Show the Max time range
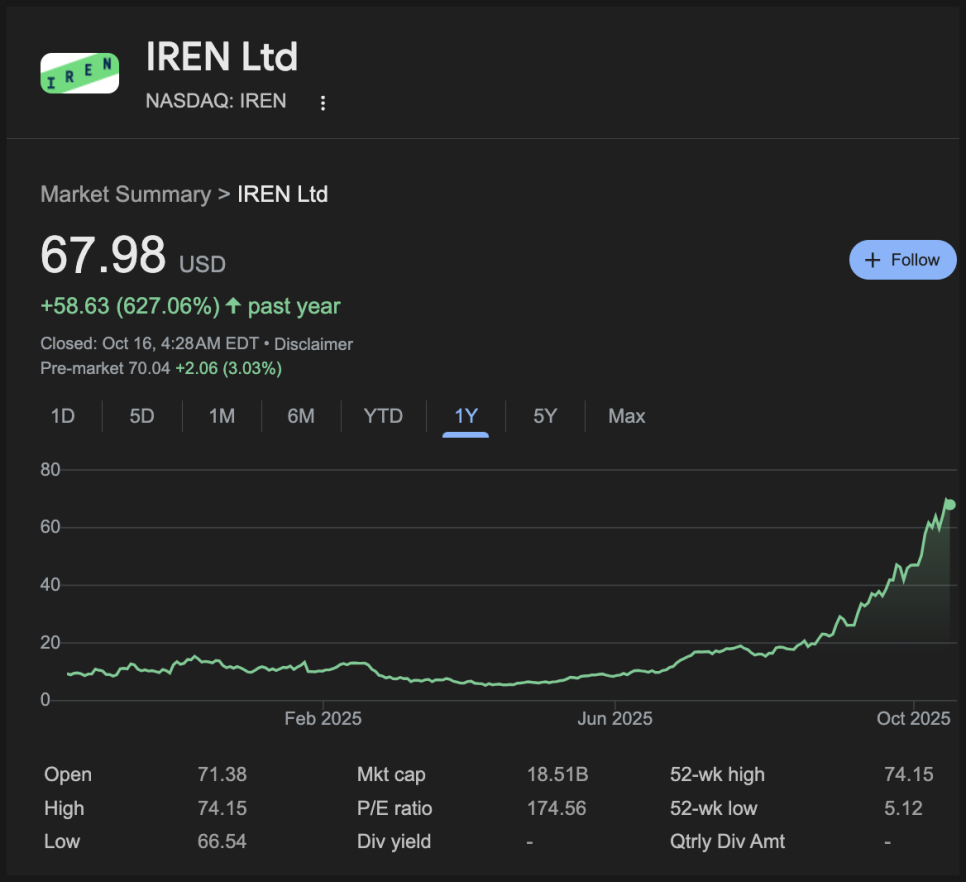Image resolution: width=966 pixels, height=882 pixels. click(x=627, y=416)
